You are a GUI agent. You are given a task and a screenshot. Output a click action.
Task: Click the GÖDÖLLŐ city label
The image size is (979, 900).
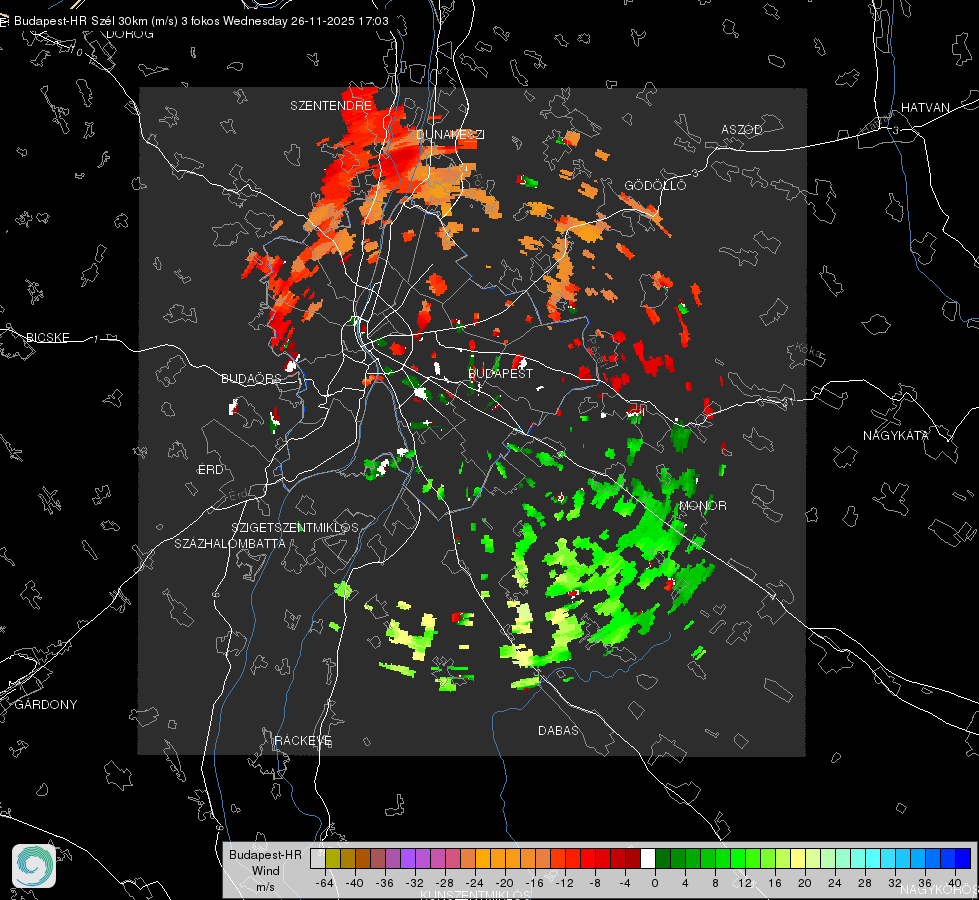pyautogui.click(x=655, y=185)
